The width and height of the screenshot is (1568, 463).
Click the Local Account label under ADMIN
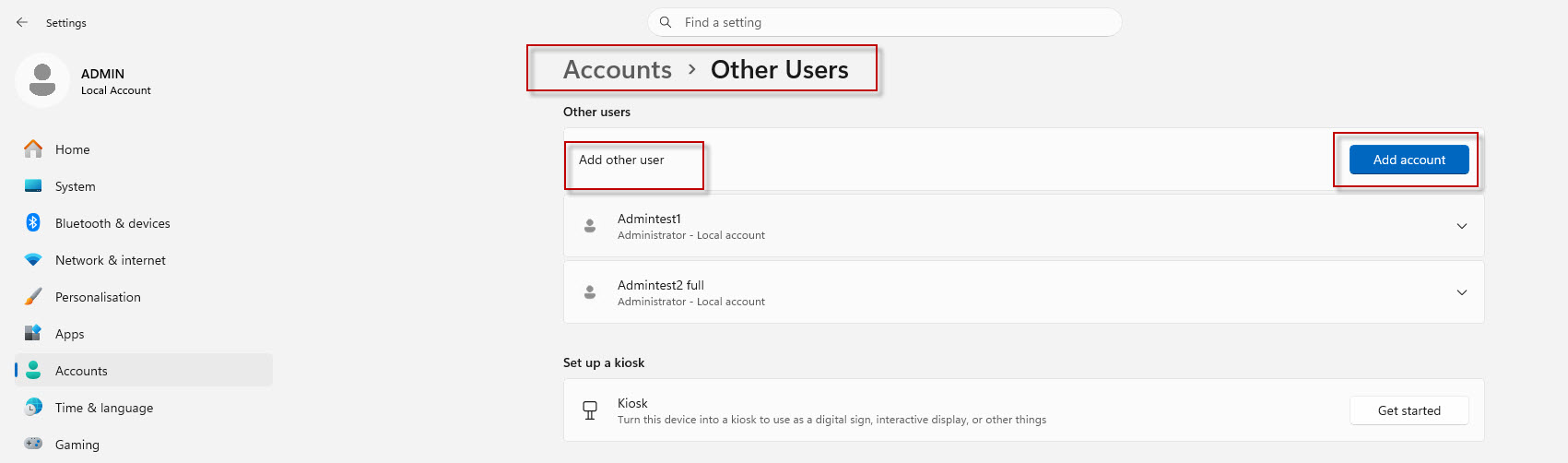(x=116, y=90)
